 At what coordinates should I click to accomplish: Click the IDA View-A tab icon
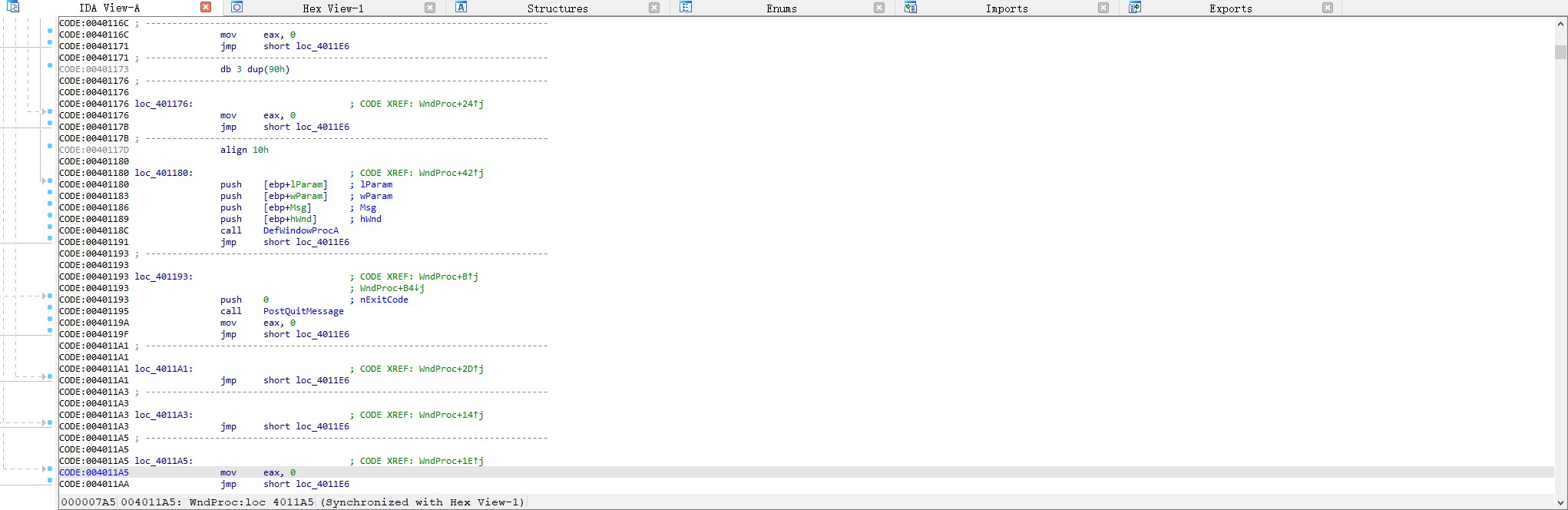pyautogui.click(x=13, y=7)
